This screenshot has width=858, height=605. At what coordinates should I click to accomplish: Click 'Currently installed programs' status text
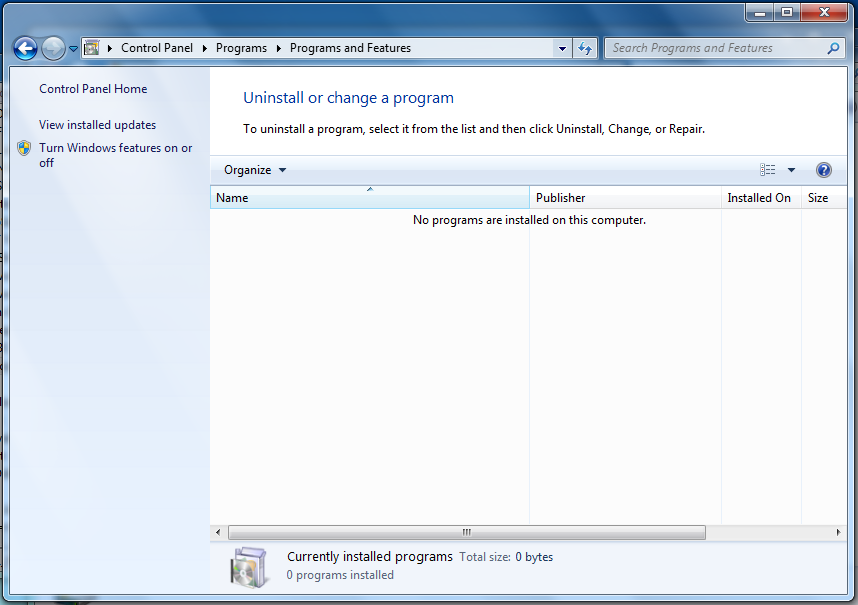tap(370, 557)
